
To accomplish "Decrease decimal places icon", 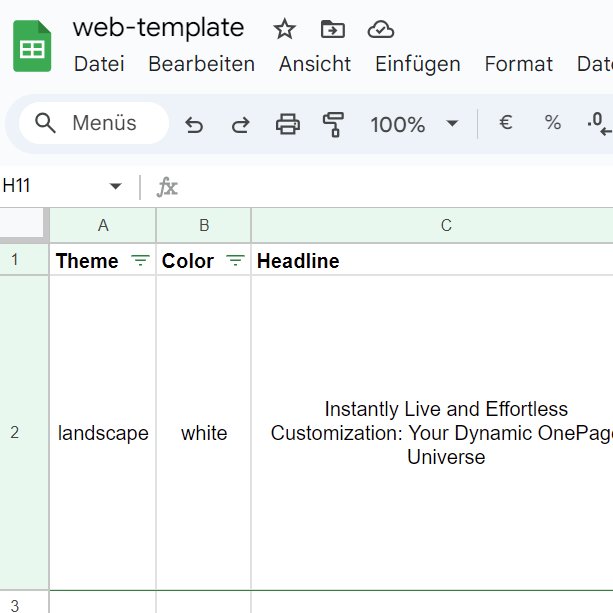I will coord(599,124).
